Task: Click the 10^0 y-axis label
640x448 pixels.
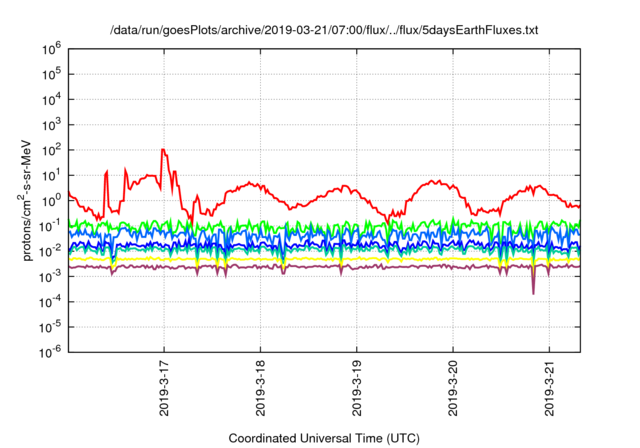Action: tap(51, 201)
